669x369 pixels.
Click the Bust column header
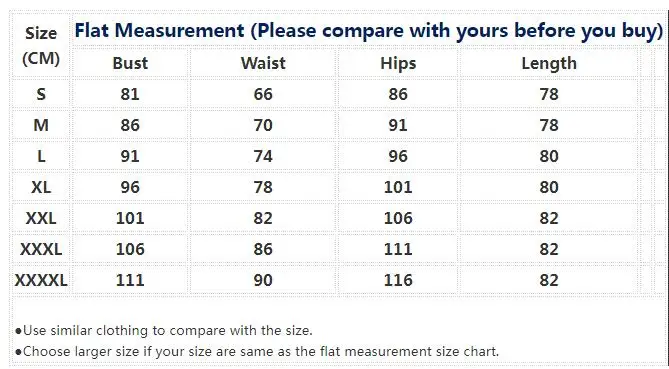pos(130,63)
